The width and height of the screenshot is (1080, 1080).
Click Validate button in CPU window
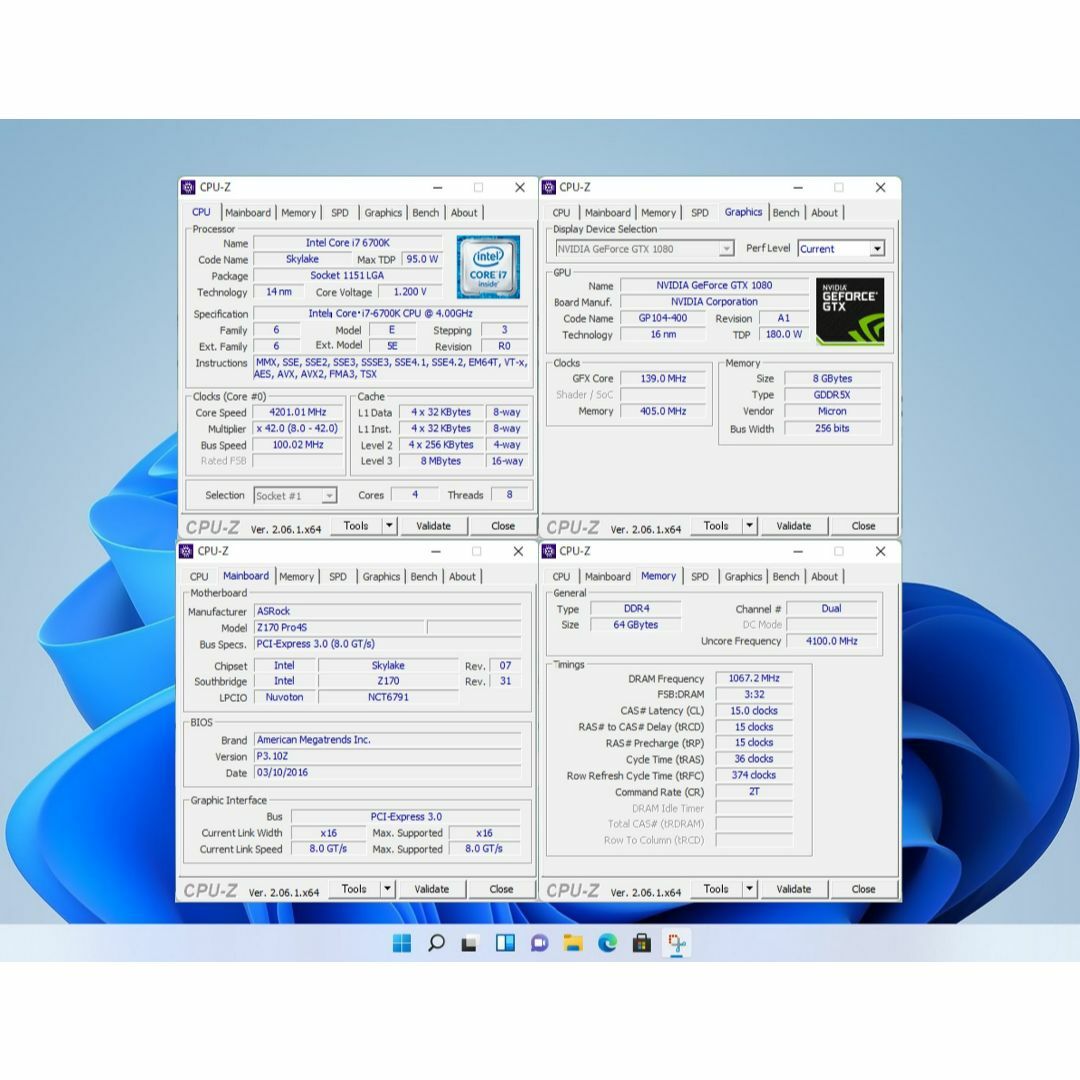point(433,526)
